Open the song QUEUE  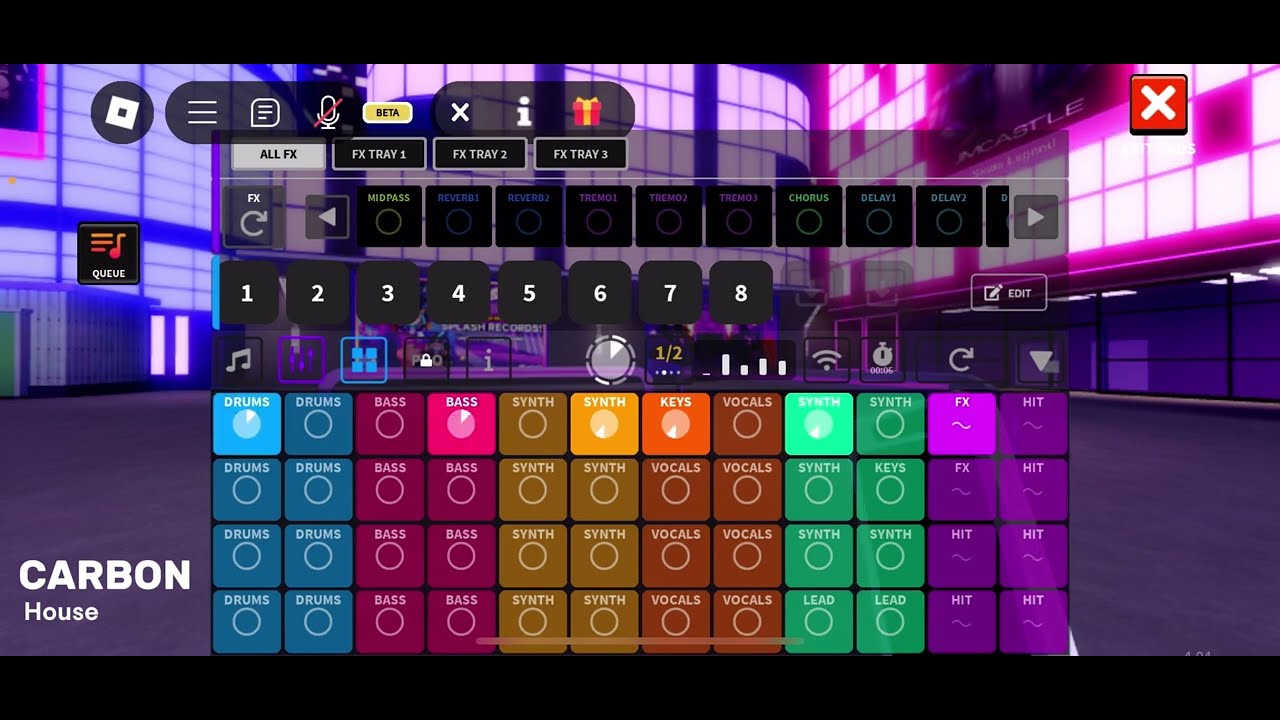pos(109,253)
